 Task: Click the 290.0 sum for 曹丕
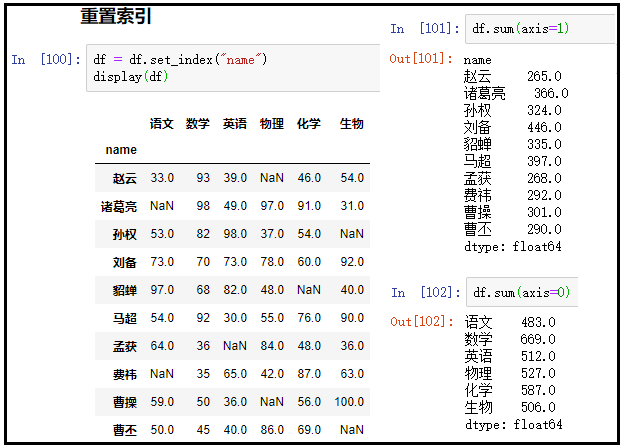(544, 229)
